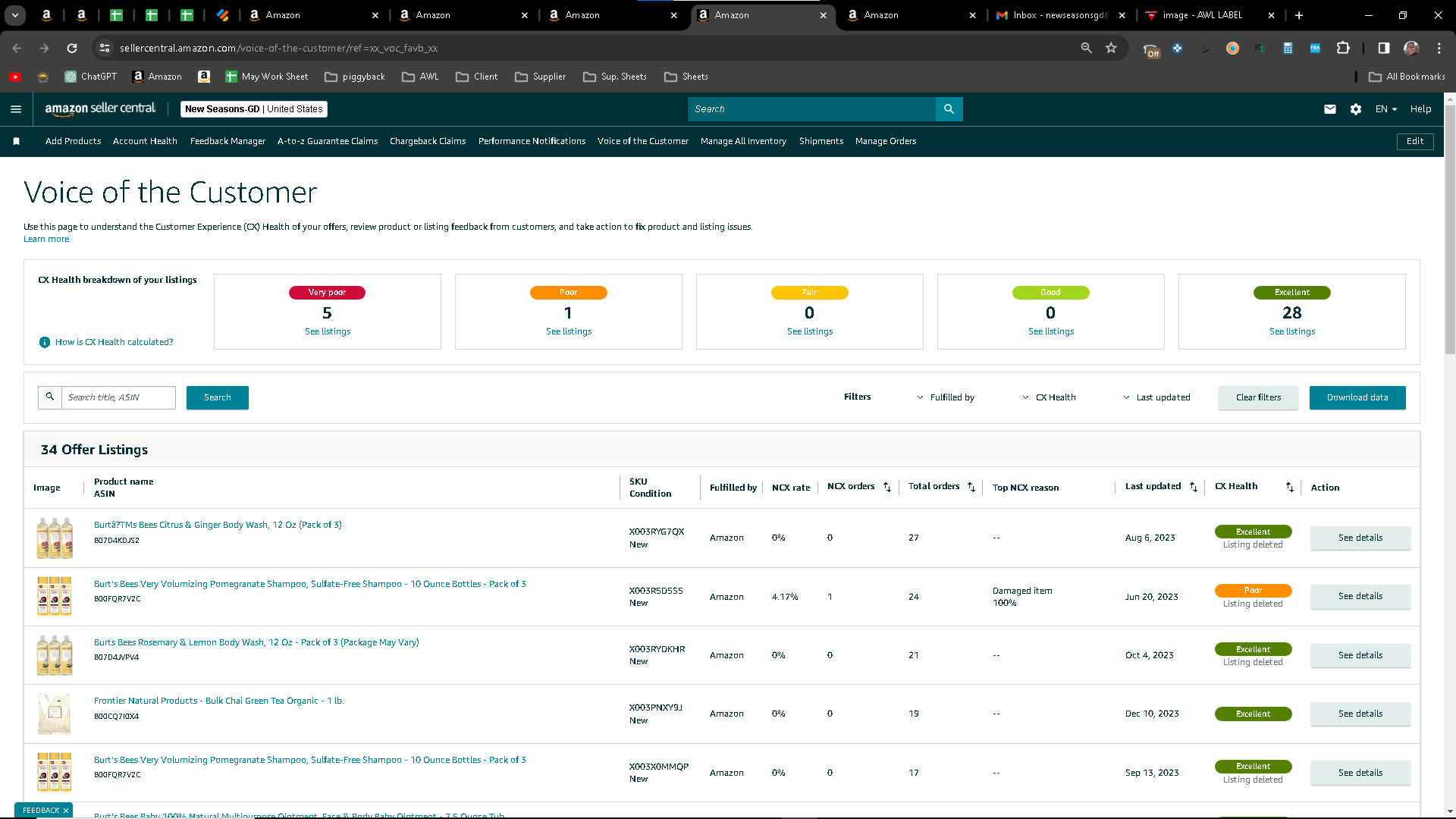Open Burts Bees Rosemary & Lemon Body Wash link
The width and height of the screenshot is (1456, 819).
tap(256, 642)
